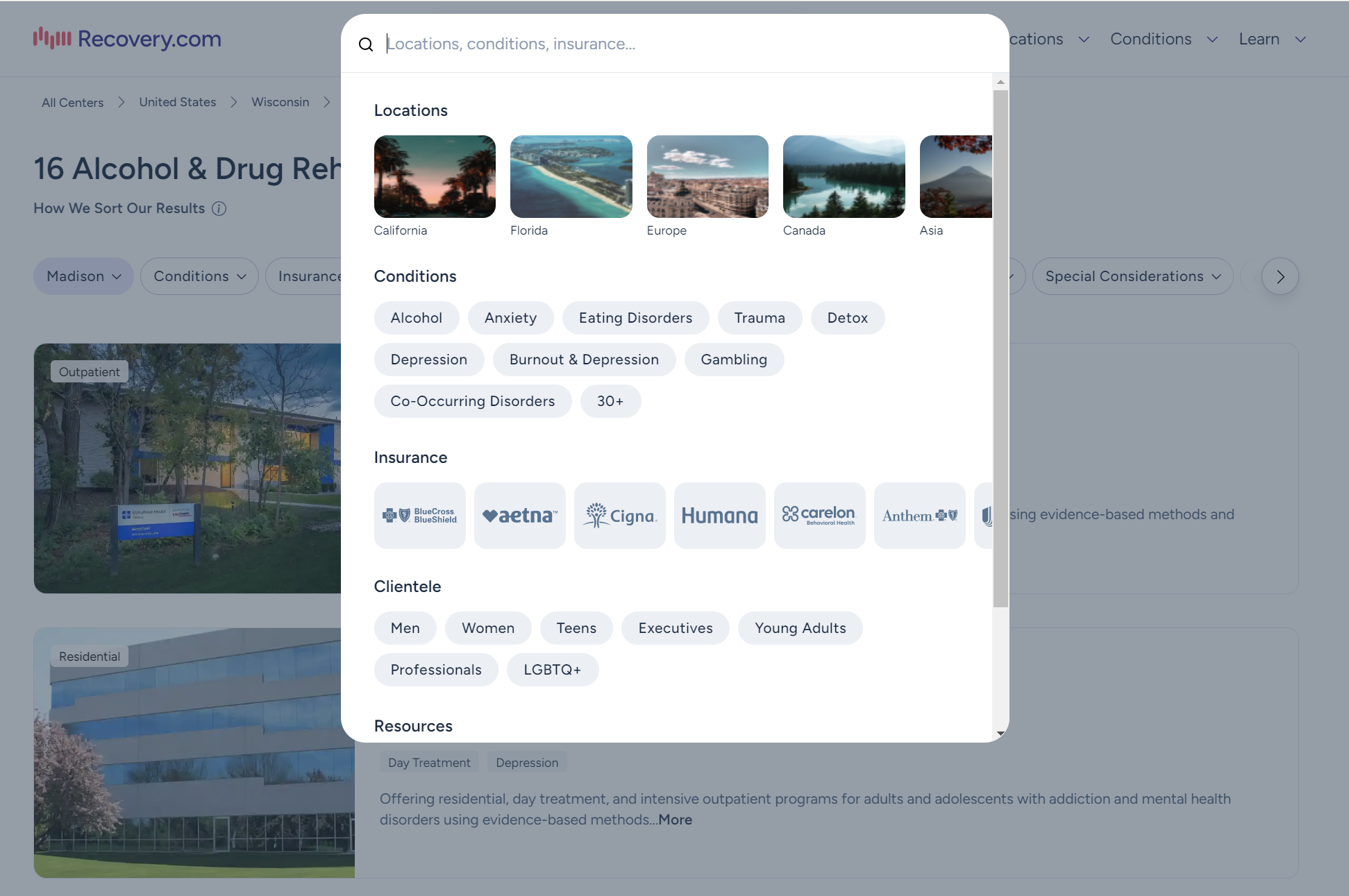Open the Learn navigation menu
This screenshot has width=1349, height=896.
[x=1272, y=39]
